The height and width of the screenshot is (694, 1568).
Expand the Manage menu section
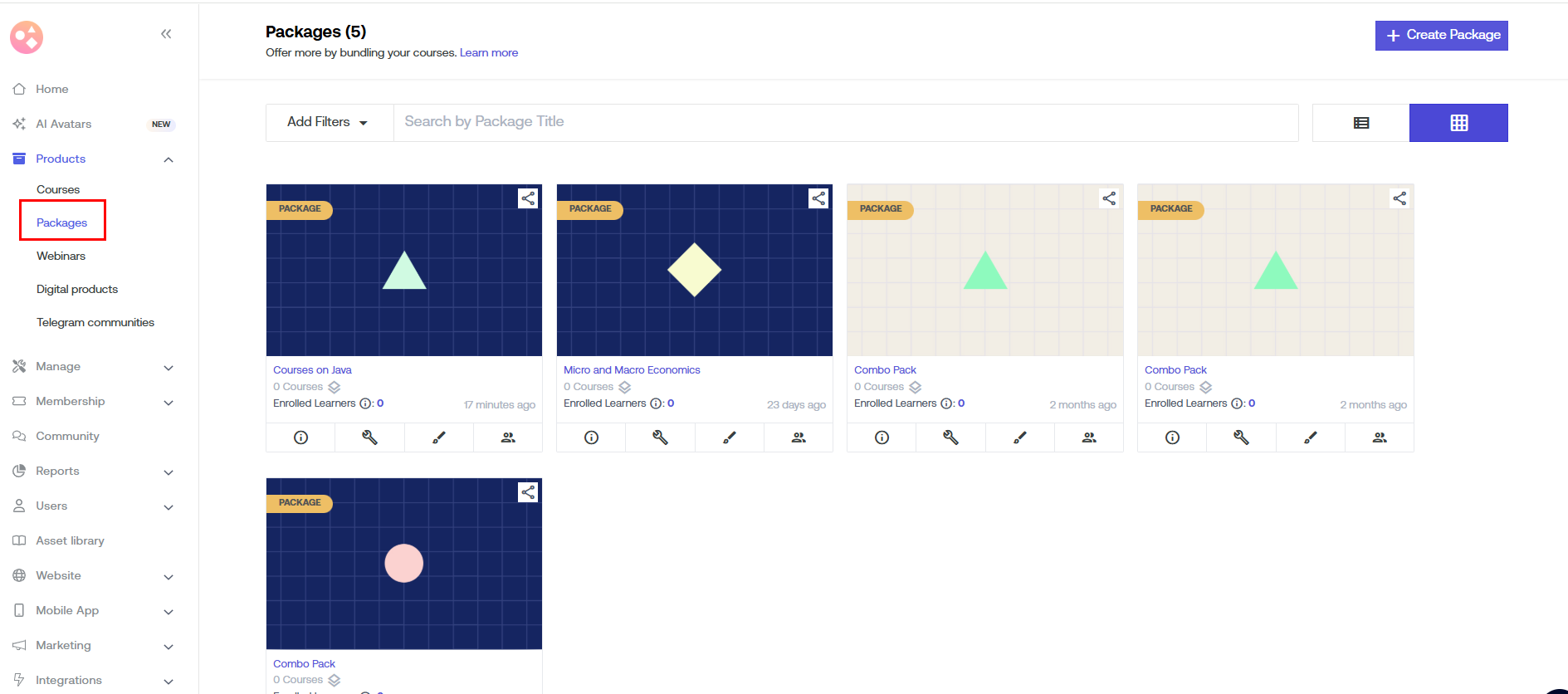pyautogui.click(x=91, y=366)
